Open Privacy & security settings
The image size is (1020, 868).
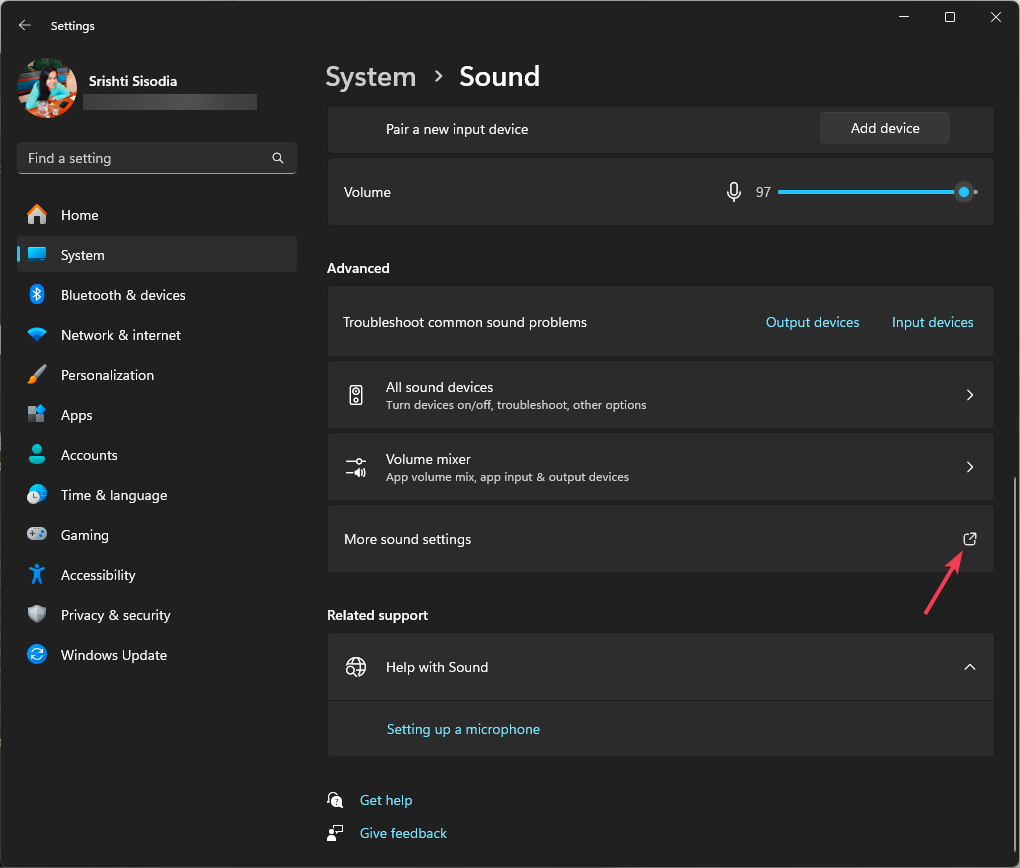[x=157, y=615]
